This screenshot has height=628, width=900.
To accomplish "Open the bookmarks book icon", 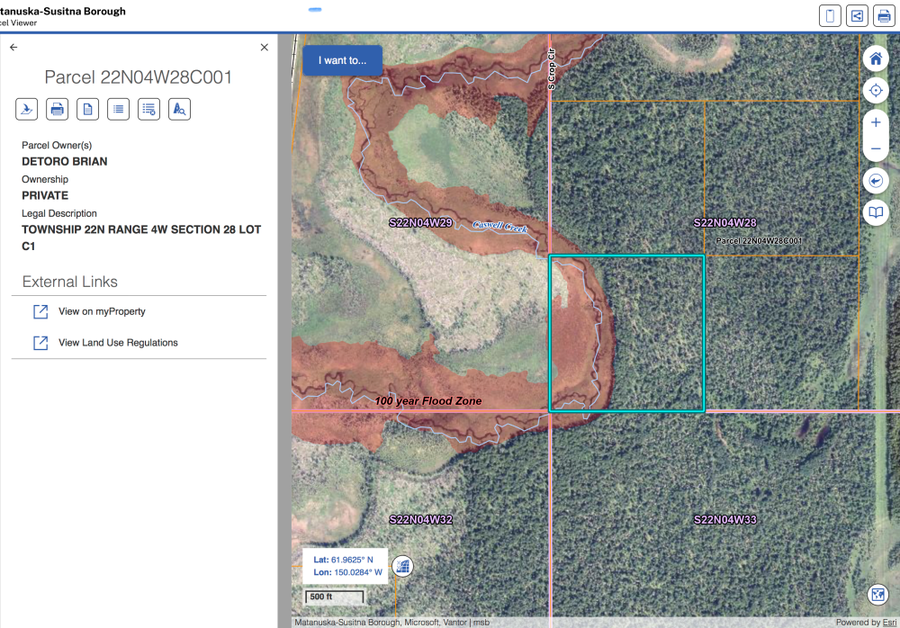I will [875, 213].
